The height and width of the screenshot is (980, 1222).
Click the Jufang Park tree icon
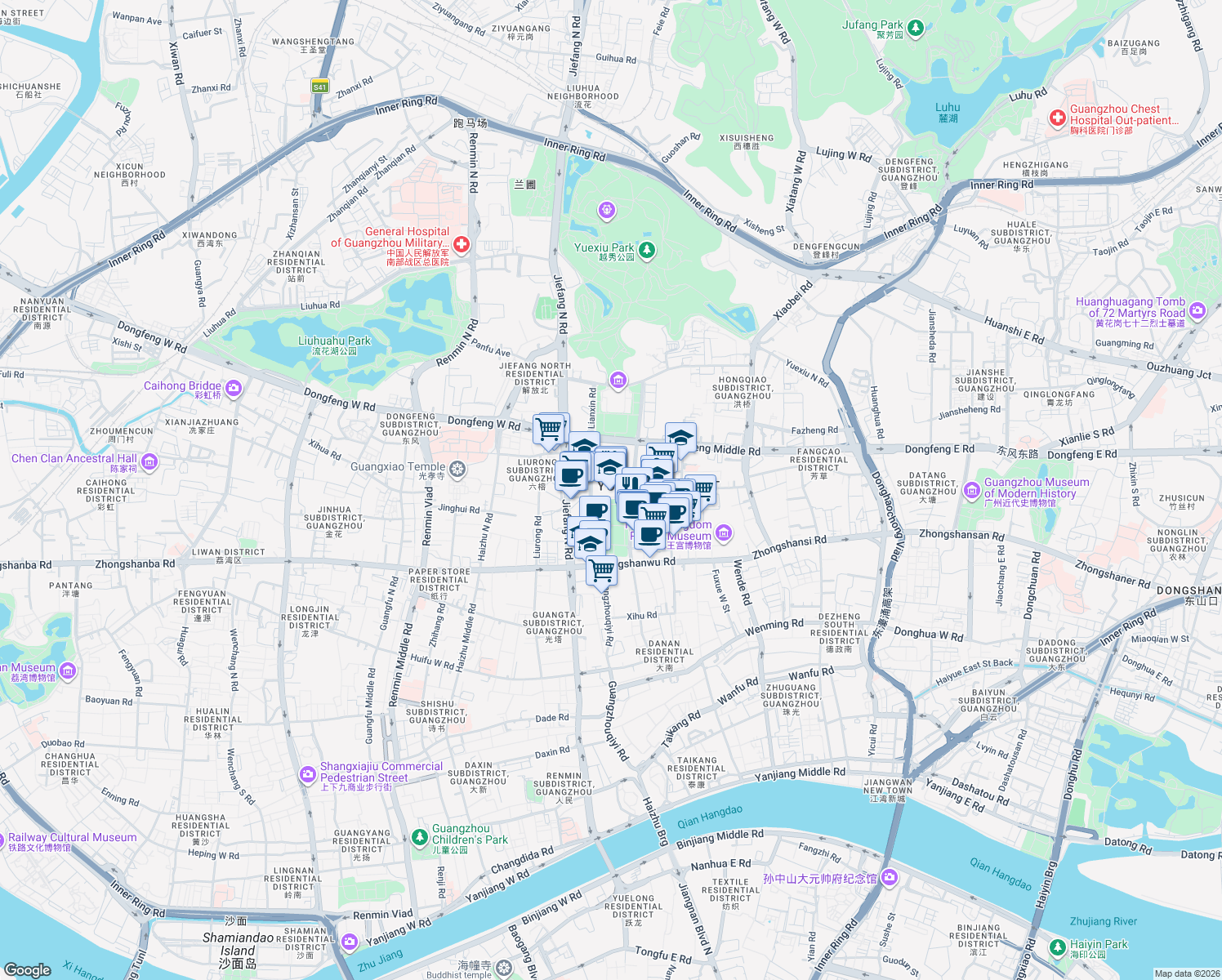916,29
